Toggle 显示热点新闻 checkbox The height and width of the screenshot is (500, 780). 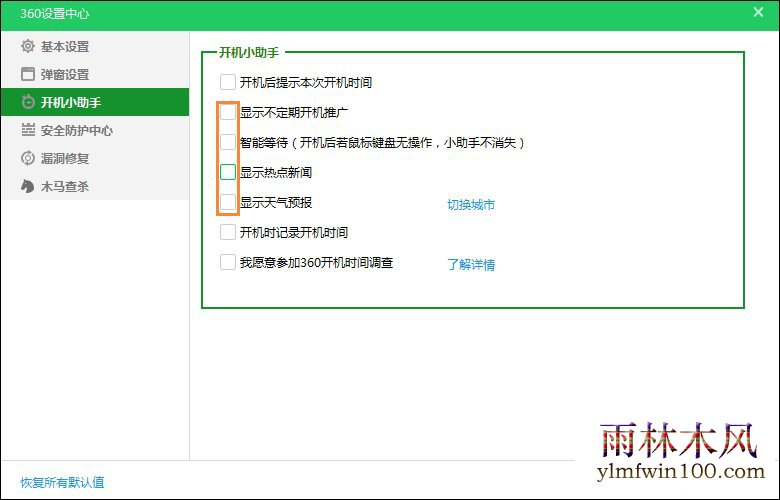(228, 172)
